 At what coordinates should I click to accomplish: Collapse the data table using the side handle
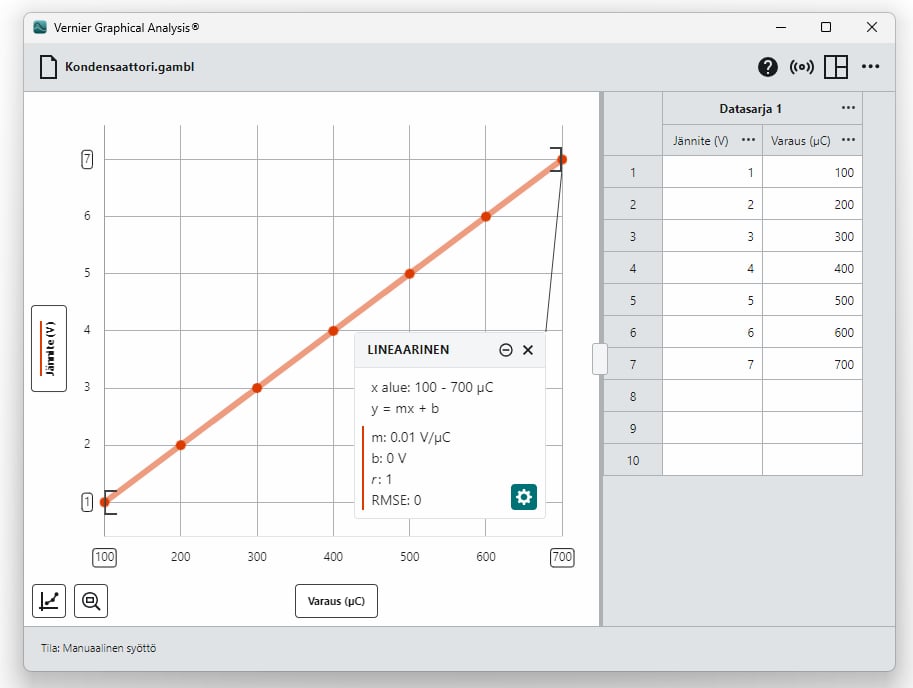(599, 359)
